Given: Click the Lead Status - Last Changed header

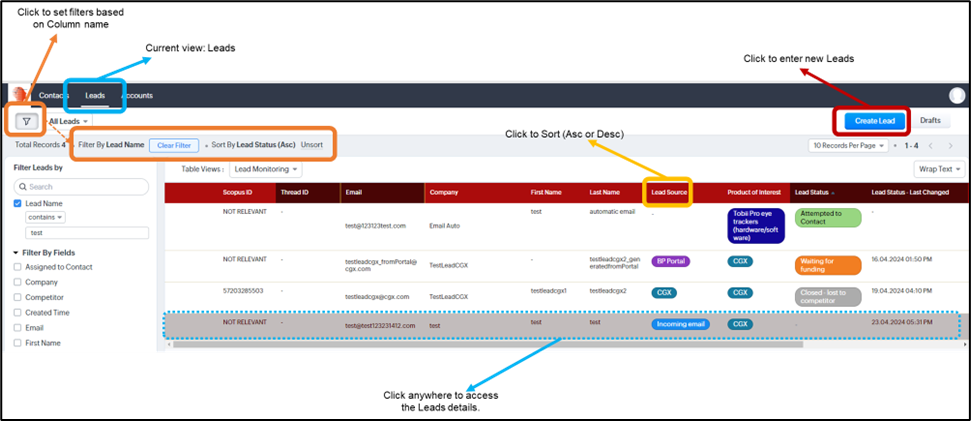Looking at the screenshot, I should tap(910, 193).
